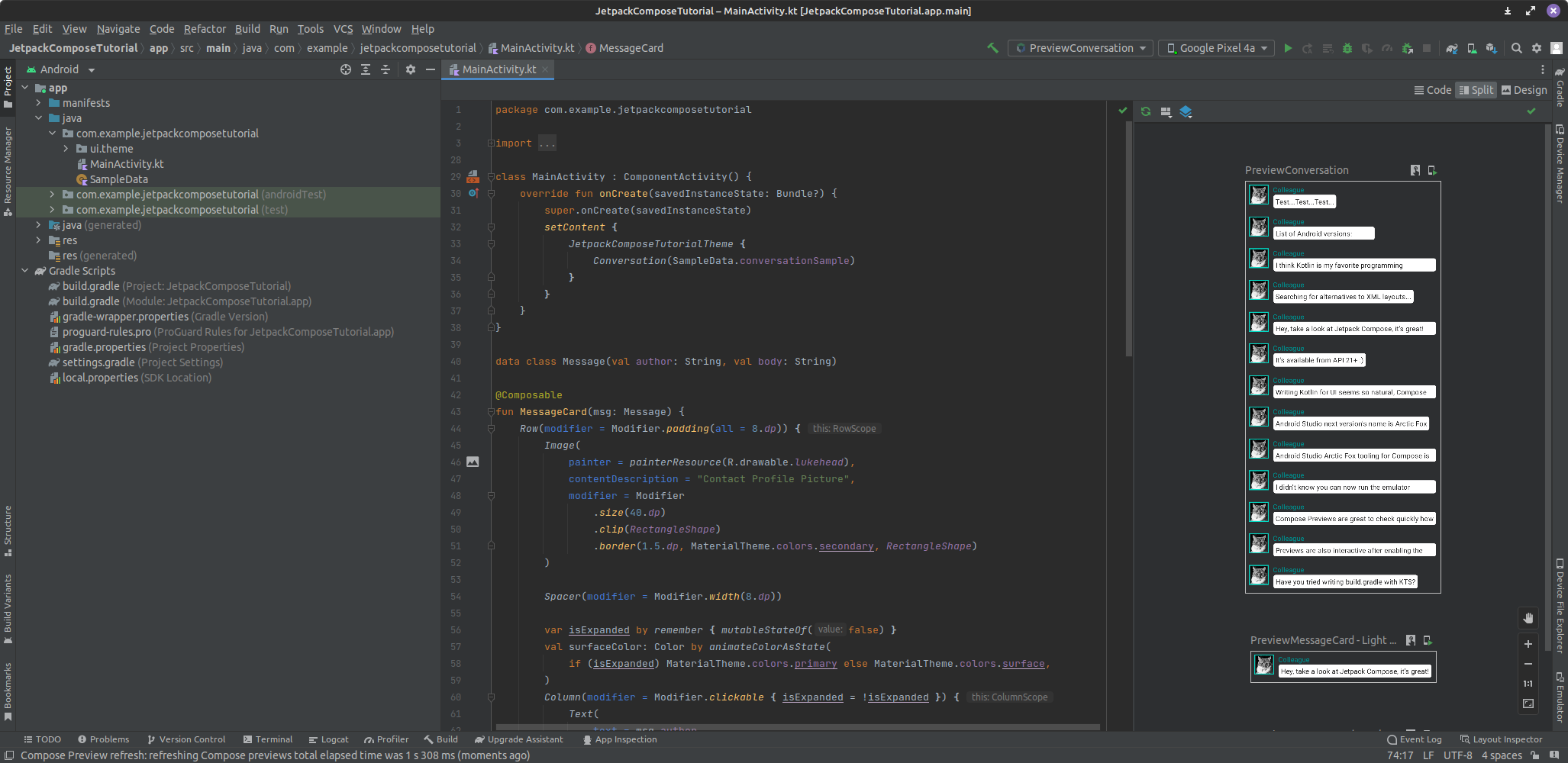This screenshot has height=763, width=1568.
Task: Click the Profile app gauge icon
Action: point(1387,48)
